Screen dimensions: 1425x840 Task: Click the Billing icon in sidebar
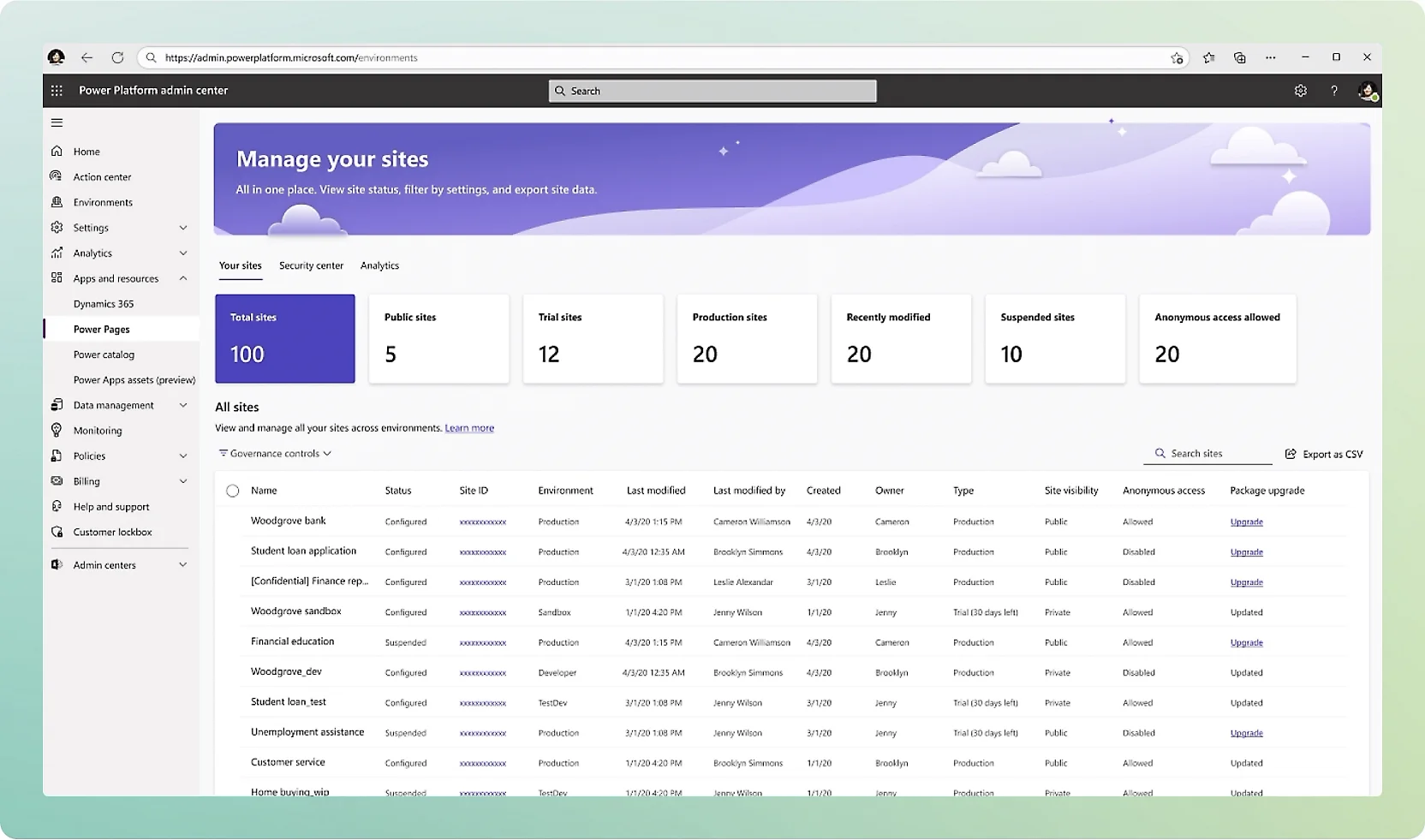click(57, 480)
